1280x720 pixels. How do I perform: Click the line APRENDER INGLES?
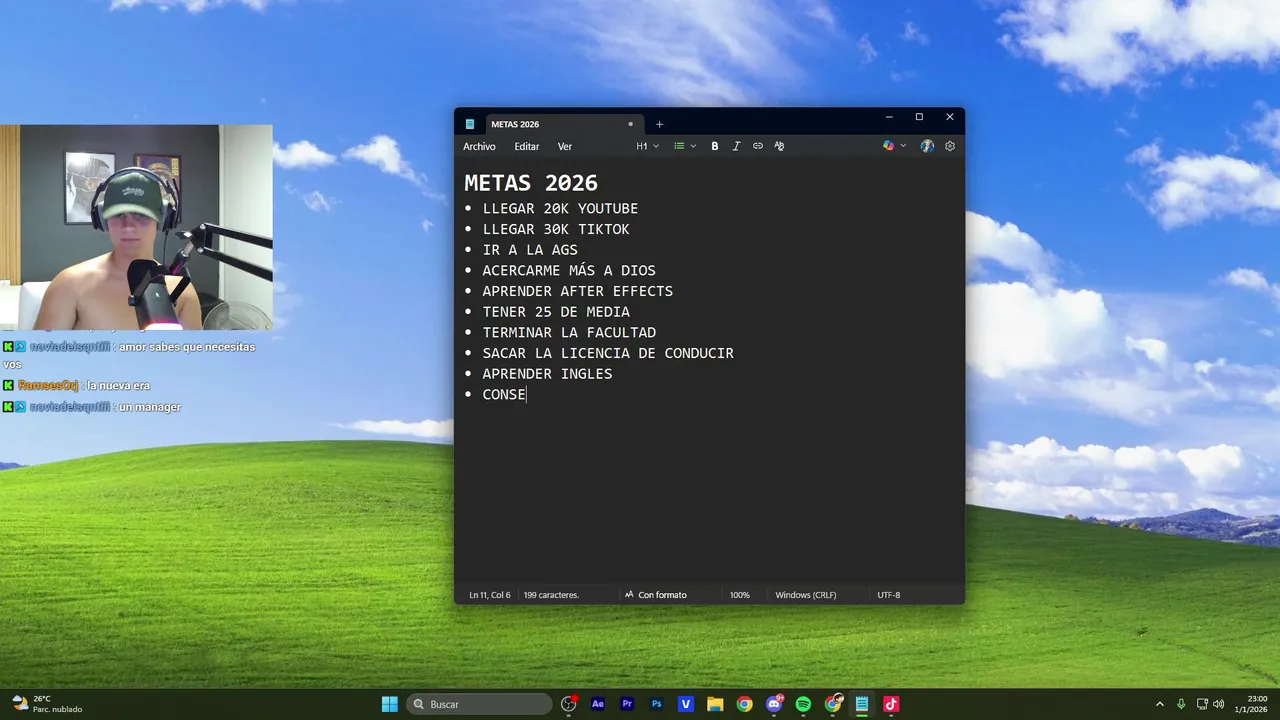(x=547, y=374)
